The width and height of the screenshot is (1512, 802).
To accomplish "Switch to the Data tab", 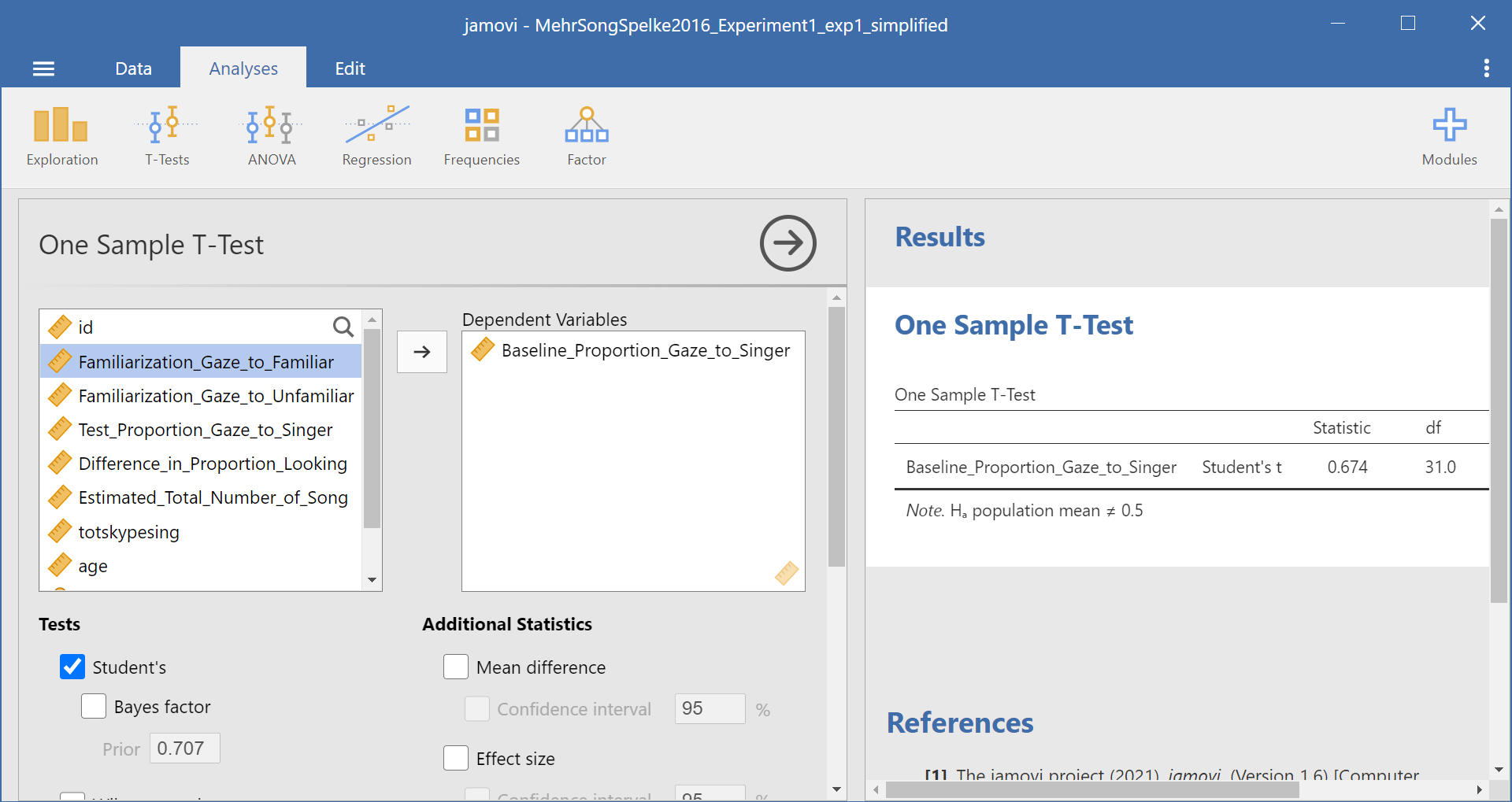I will 133,68.
